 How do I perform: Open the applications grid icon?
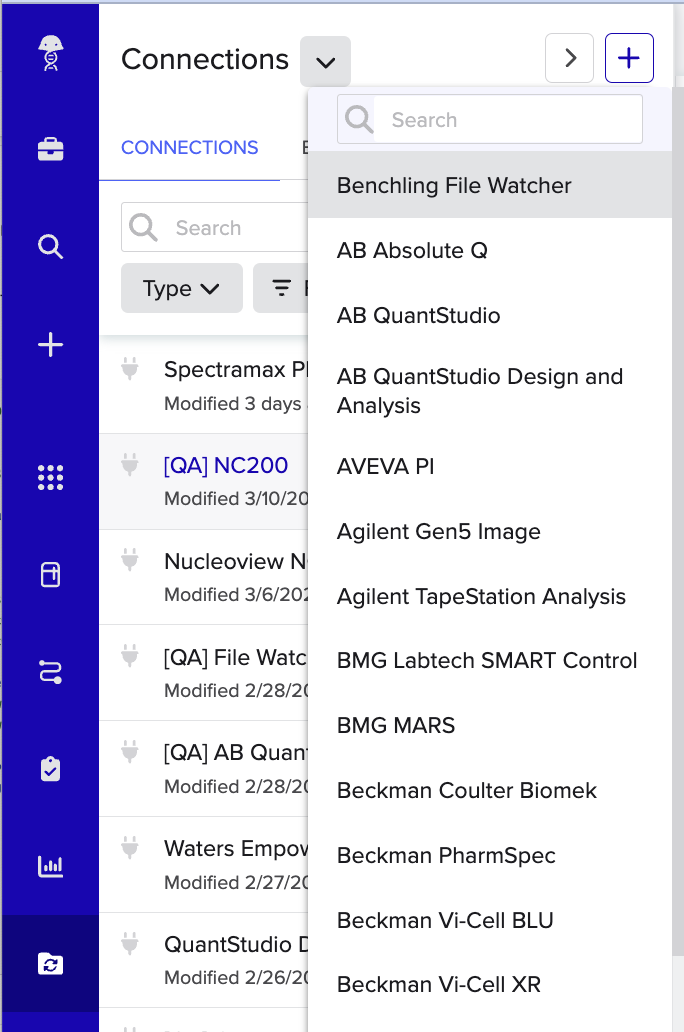click(x=51, y=477)
